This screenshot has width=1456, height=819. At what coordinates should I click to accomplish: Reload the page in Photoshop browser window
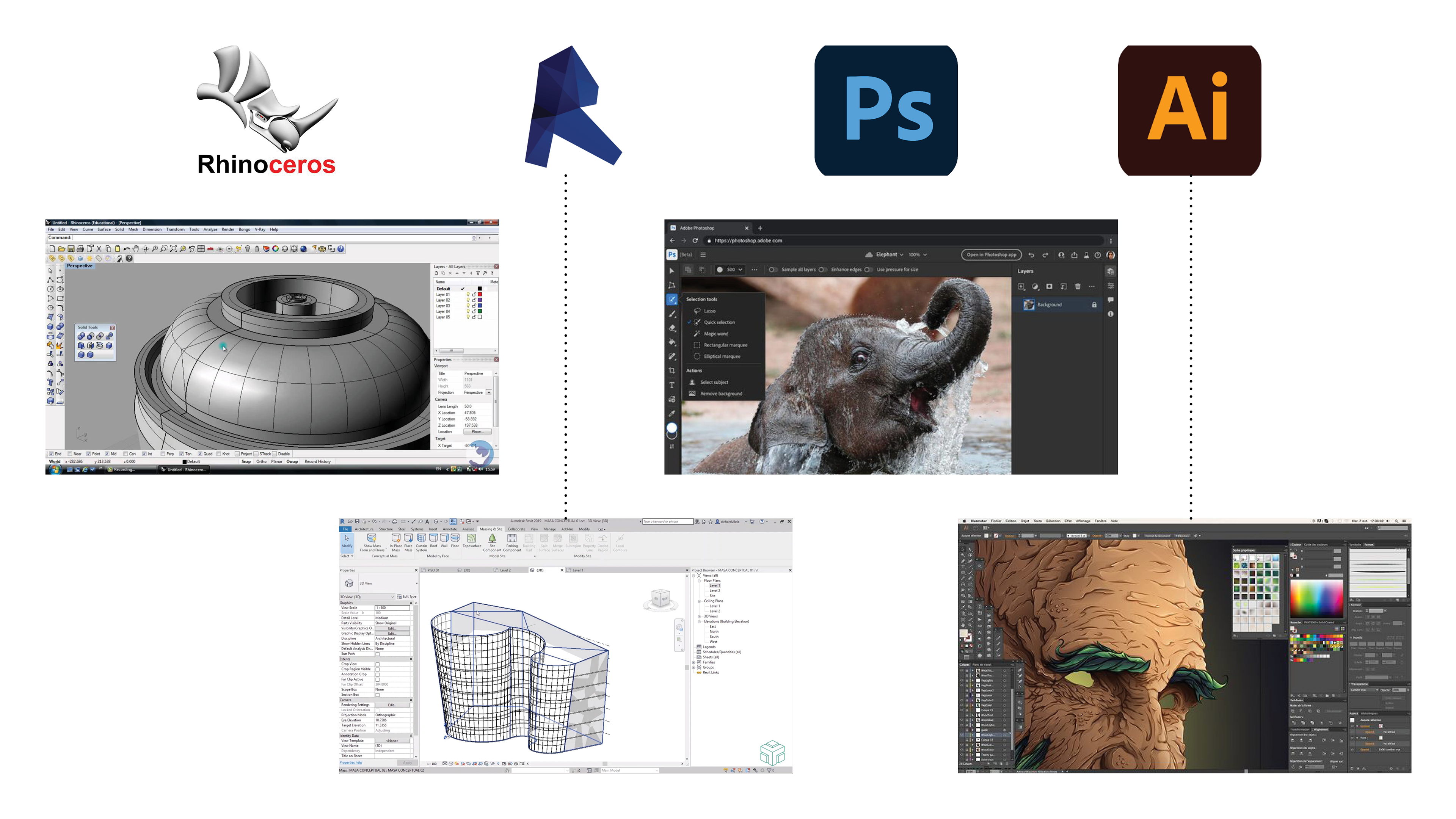(x=695, y=241)
